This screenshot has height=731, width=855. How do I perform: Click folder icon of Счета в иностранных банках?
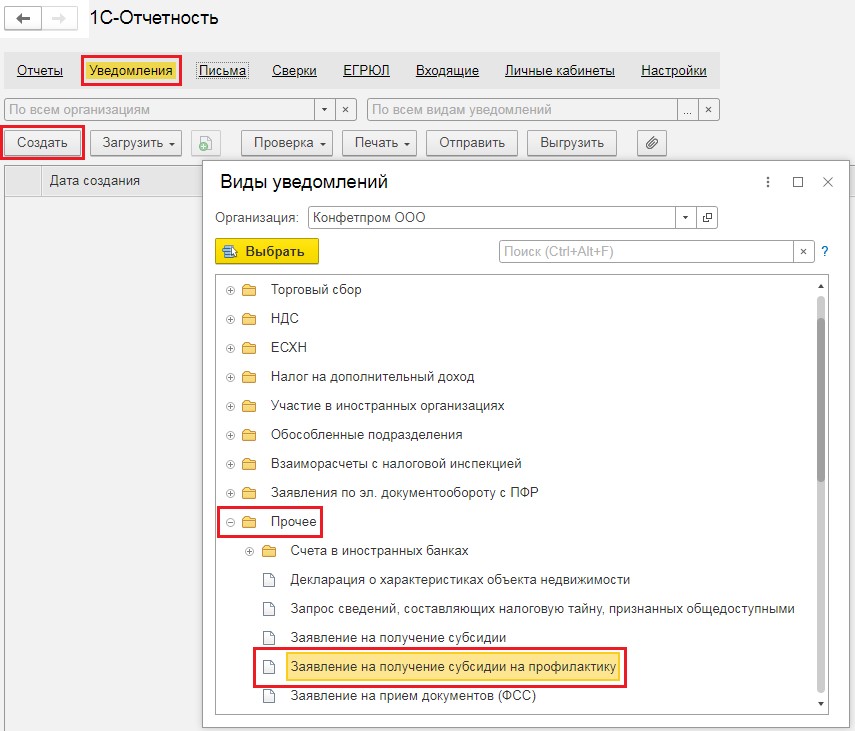pyautogui.click(x=269, y=551)
